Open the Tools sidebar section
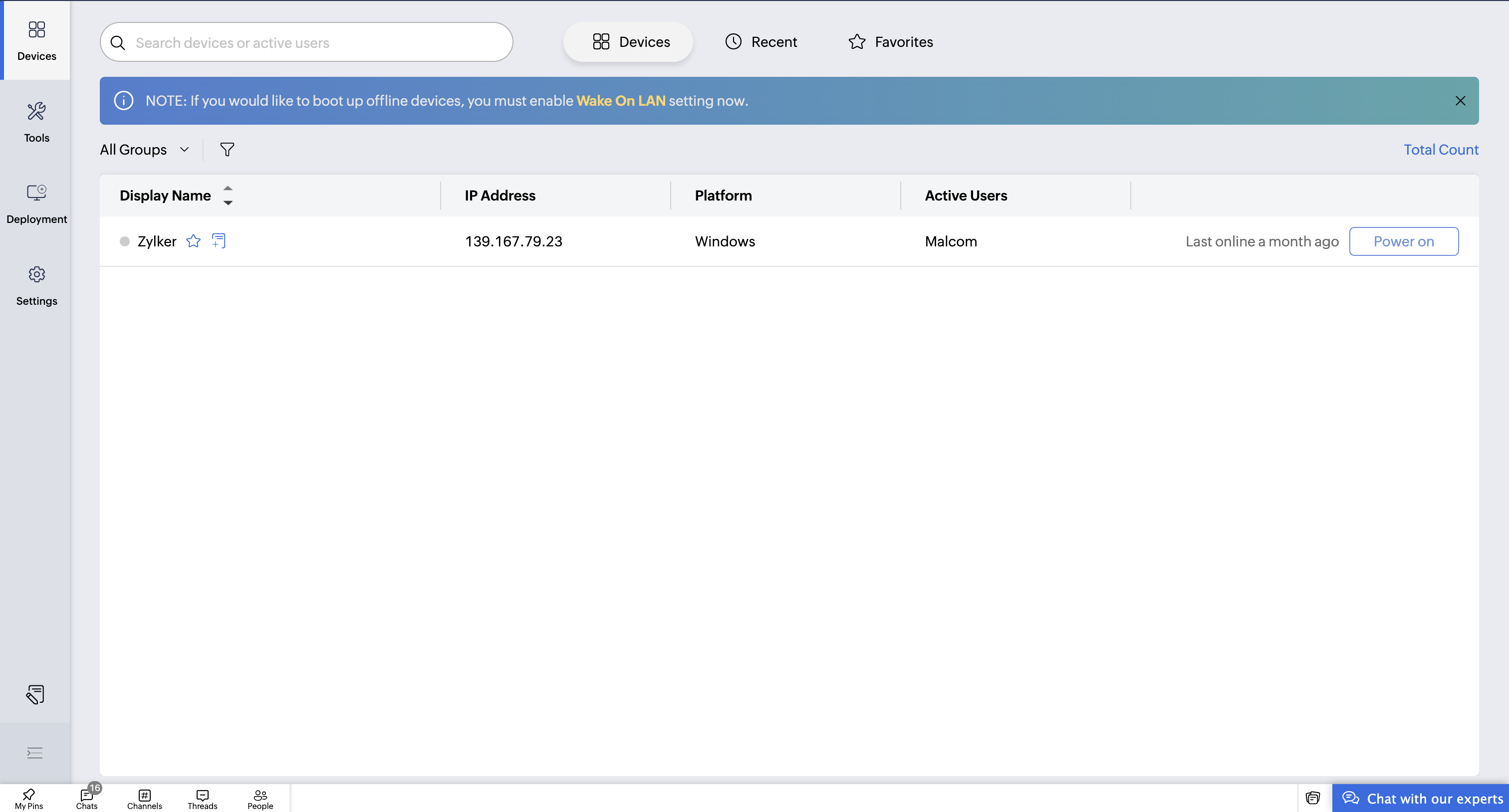1509x812 pixels. point(36,122)
